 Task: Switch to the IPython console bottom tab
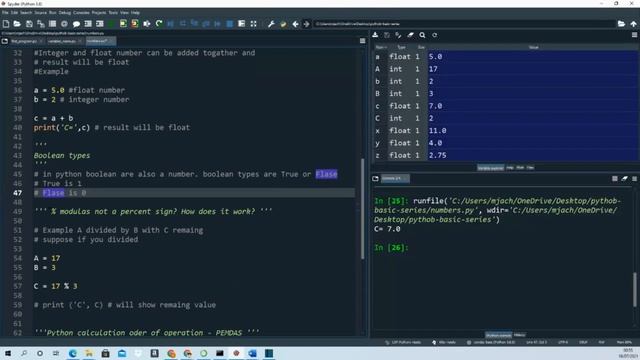pyautogui.click(x=498, y=335)
